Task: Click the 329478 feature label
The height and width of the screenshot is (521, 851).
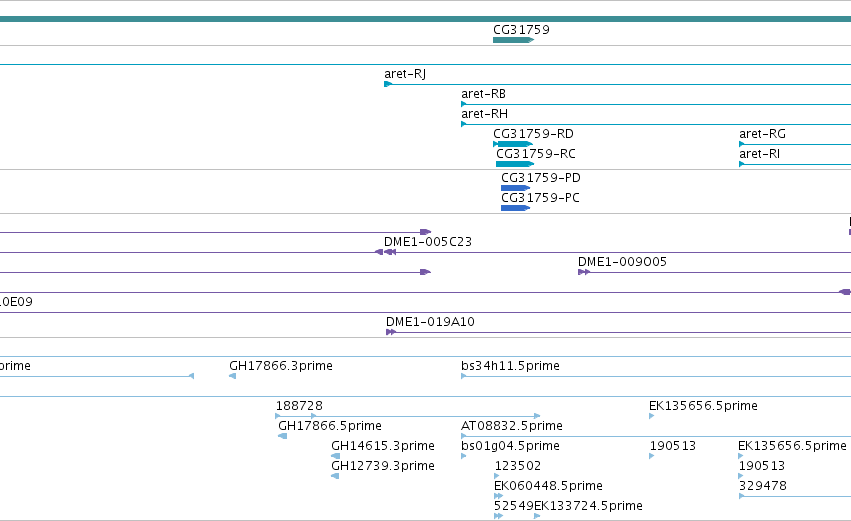Action: (x=763, y=486)
